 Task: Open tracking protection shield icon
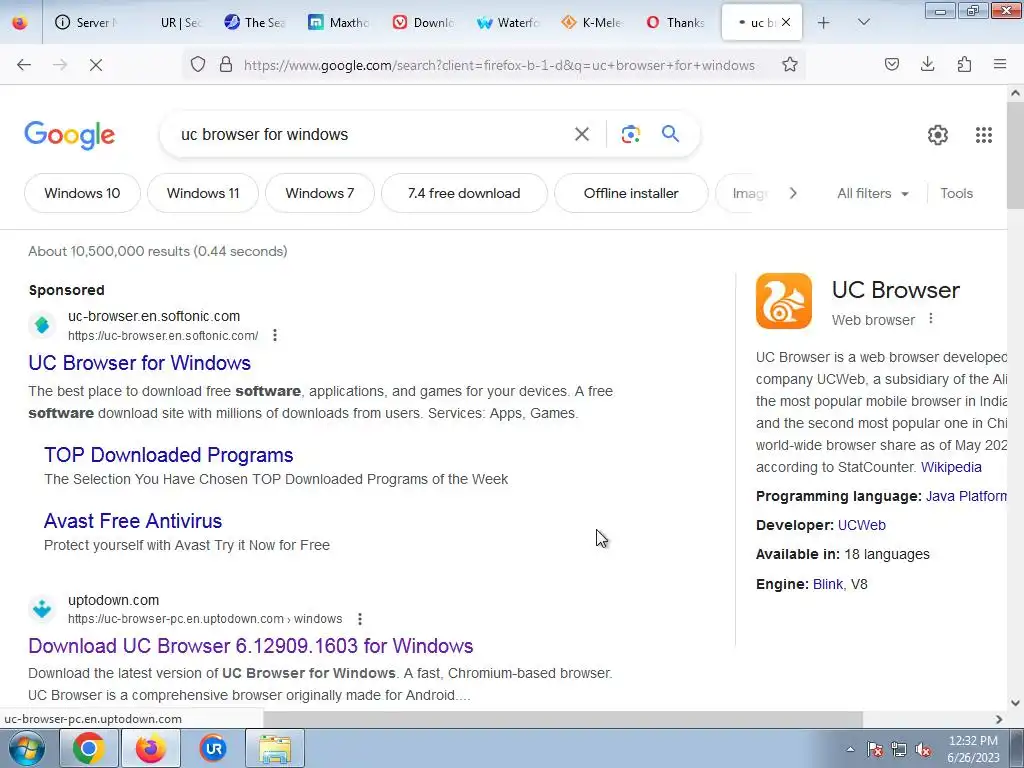click(x=198, y=64)
